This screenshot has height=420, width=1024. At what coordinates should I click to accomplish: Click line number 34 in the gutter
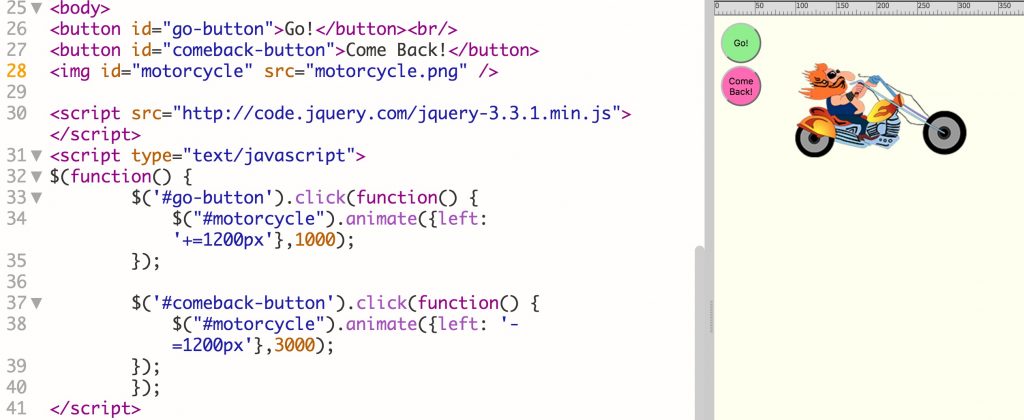(17, 219)
